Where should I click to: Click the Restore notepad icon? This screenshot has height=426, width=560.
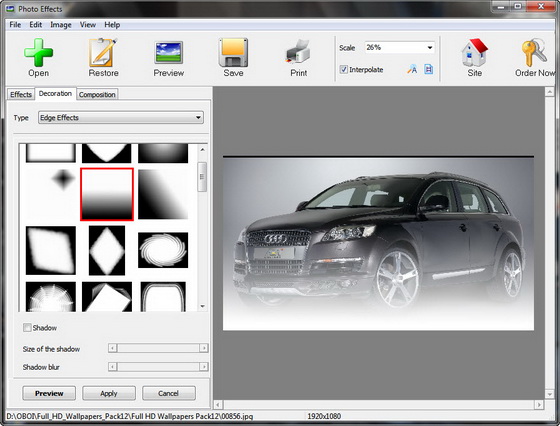103,52
